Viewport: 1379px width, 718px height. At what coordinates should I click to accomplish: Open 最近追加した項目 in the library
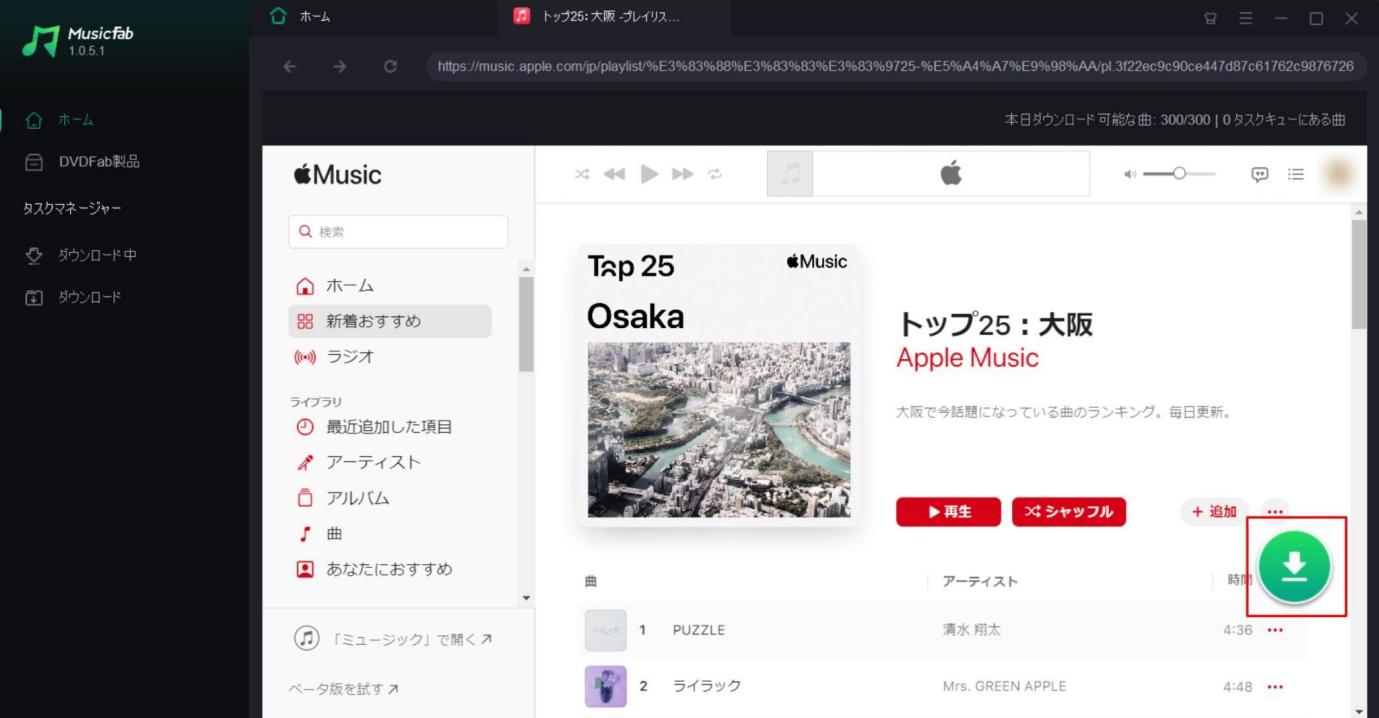pyautogui.click(x=390, y=427)
